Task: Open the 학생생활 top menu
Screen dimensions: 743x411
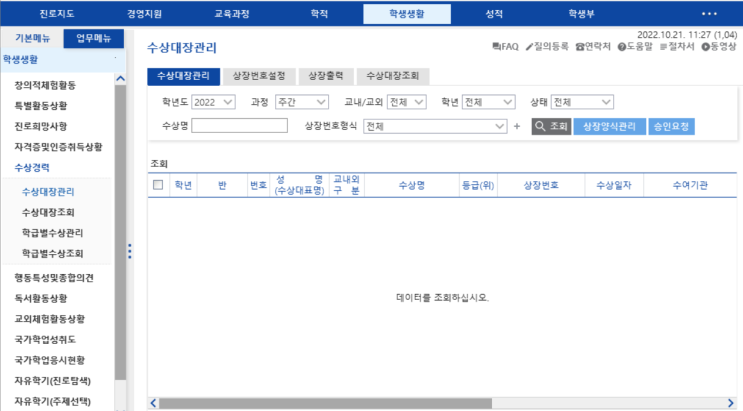Action: coord(407,14)
